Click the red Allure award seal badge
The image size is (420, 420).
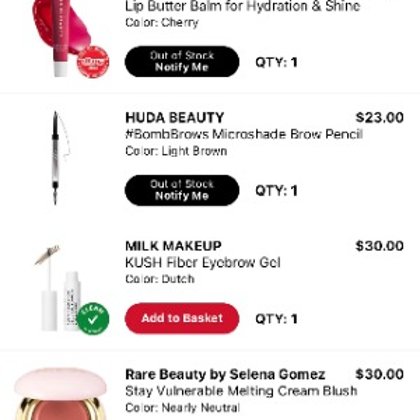[x=93, y=62]
